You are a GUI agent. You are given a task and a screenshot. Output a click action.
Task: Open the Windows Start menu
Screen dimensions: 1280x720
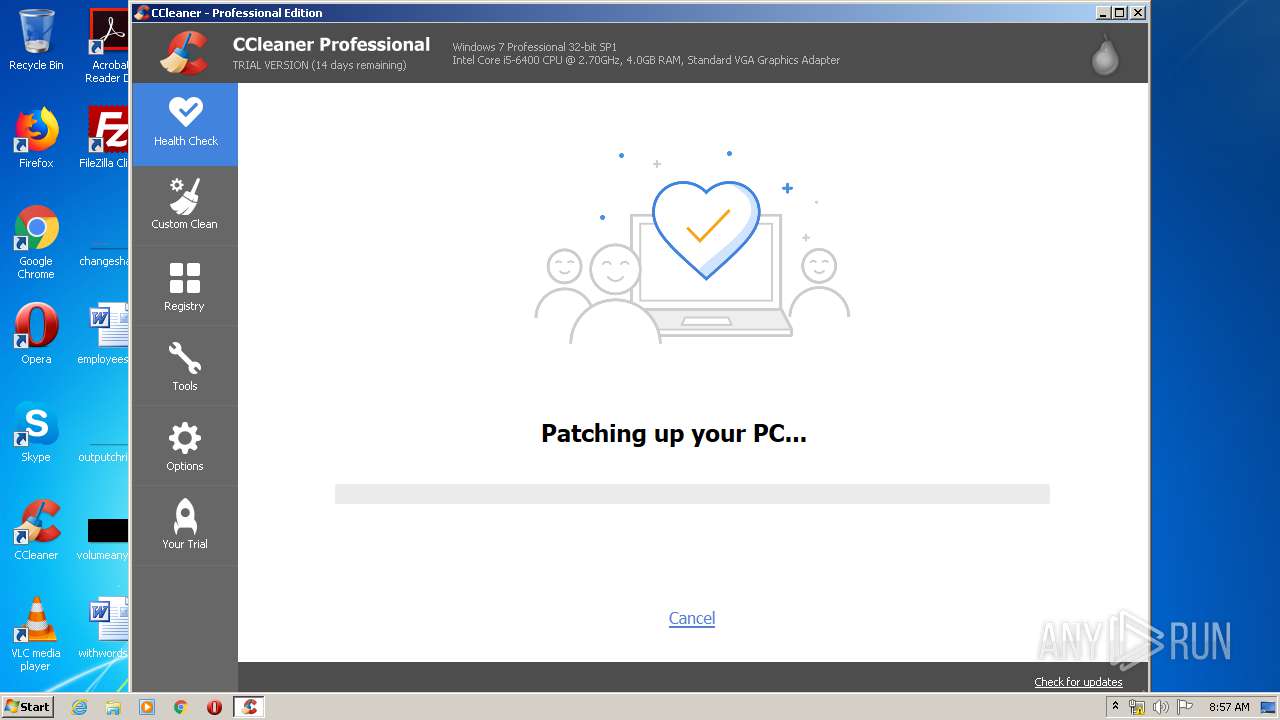pyautogui.click(x=28, y=707)
